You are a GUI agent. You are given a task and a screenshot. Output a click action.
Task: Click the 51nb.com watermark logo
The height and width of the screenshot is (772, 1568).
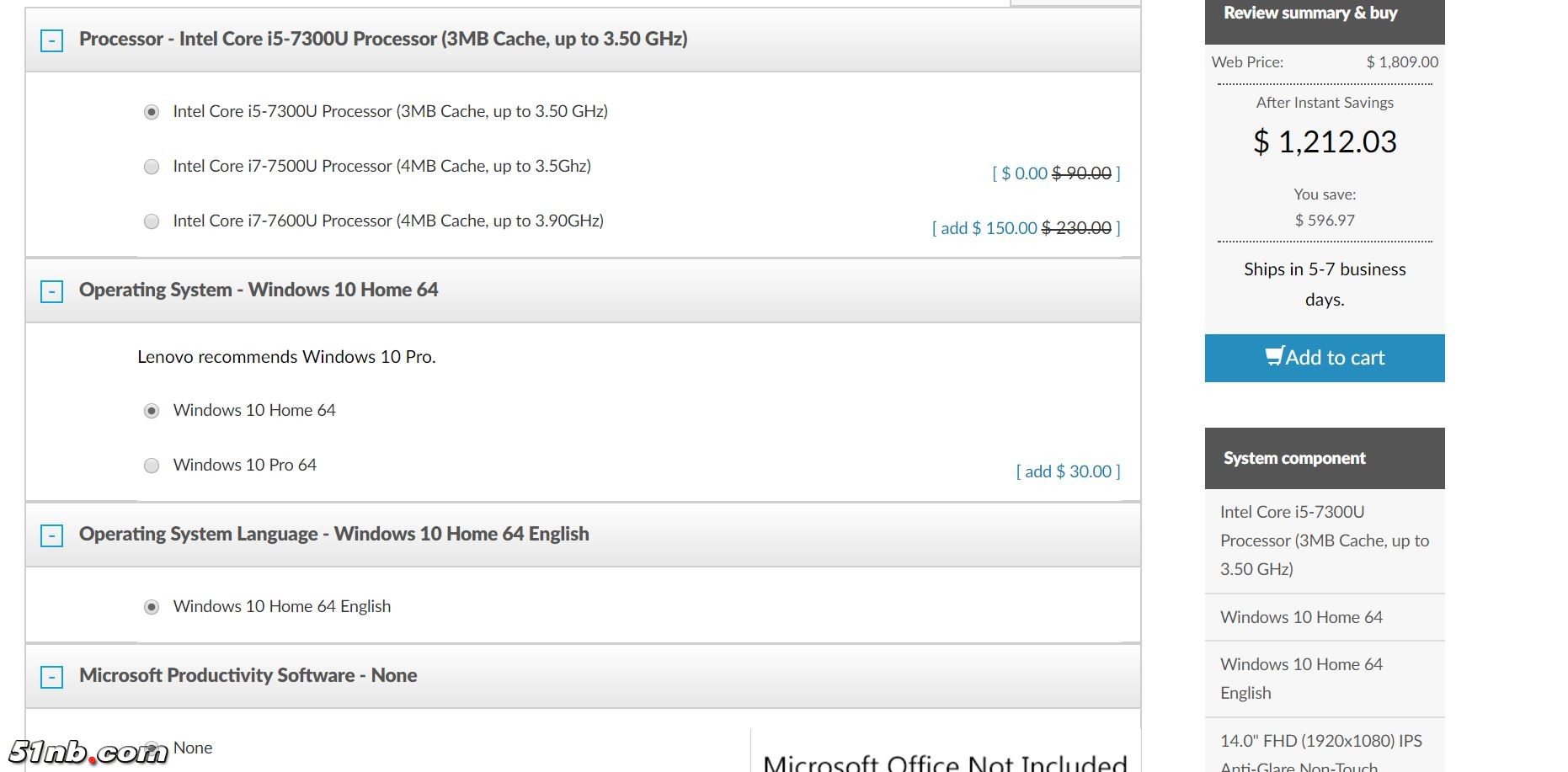click(88, 751)
